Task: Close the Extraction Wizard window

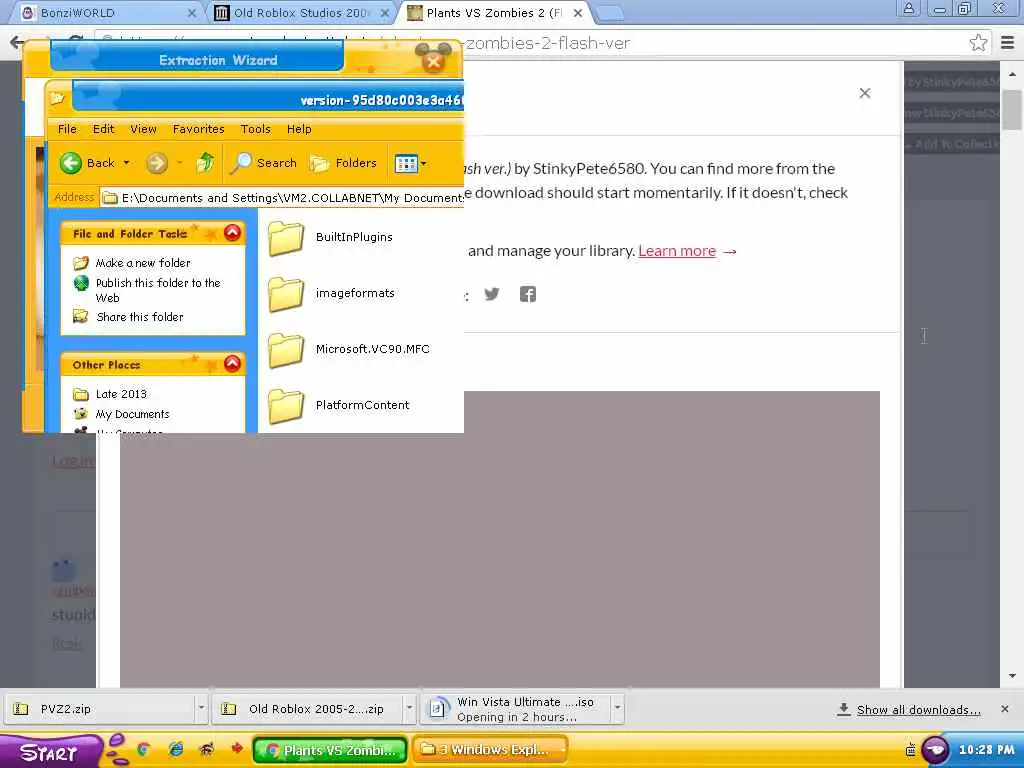Action: click(x=433, y=62)
